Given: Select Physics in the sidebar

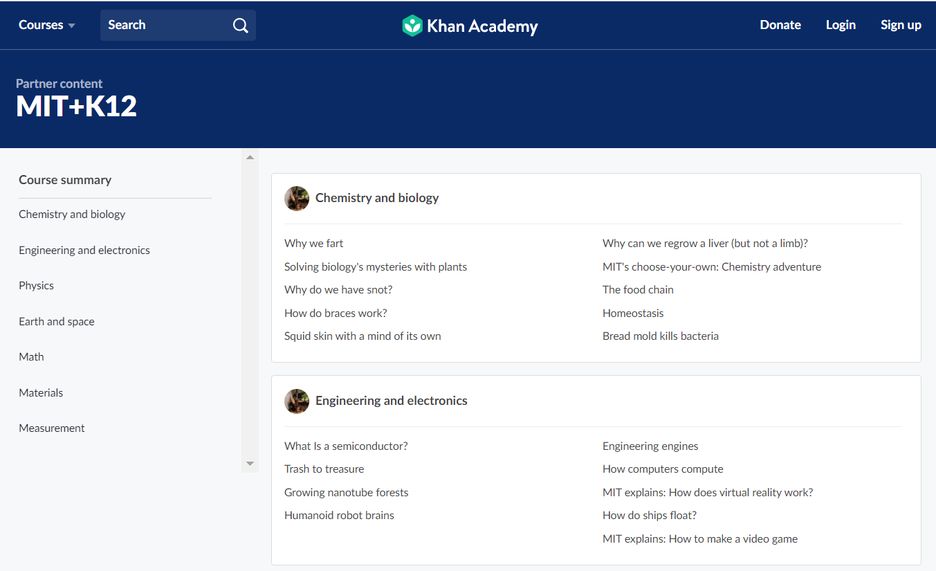Looking at the screenshot, I should coord(36,285).
